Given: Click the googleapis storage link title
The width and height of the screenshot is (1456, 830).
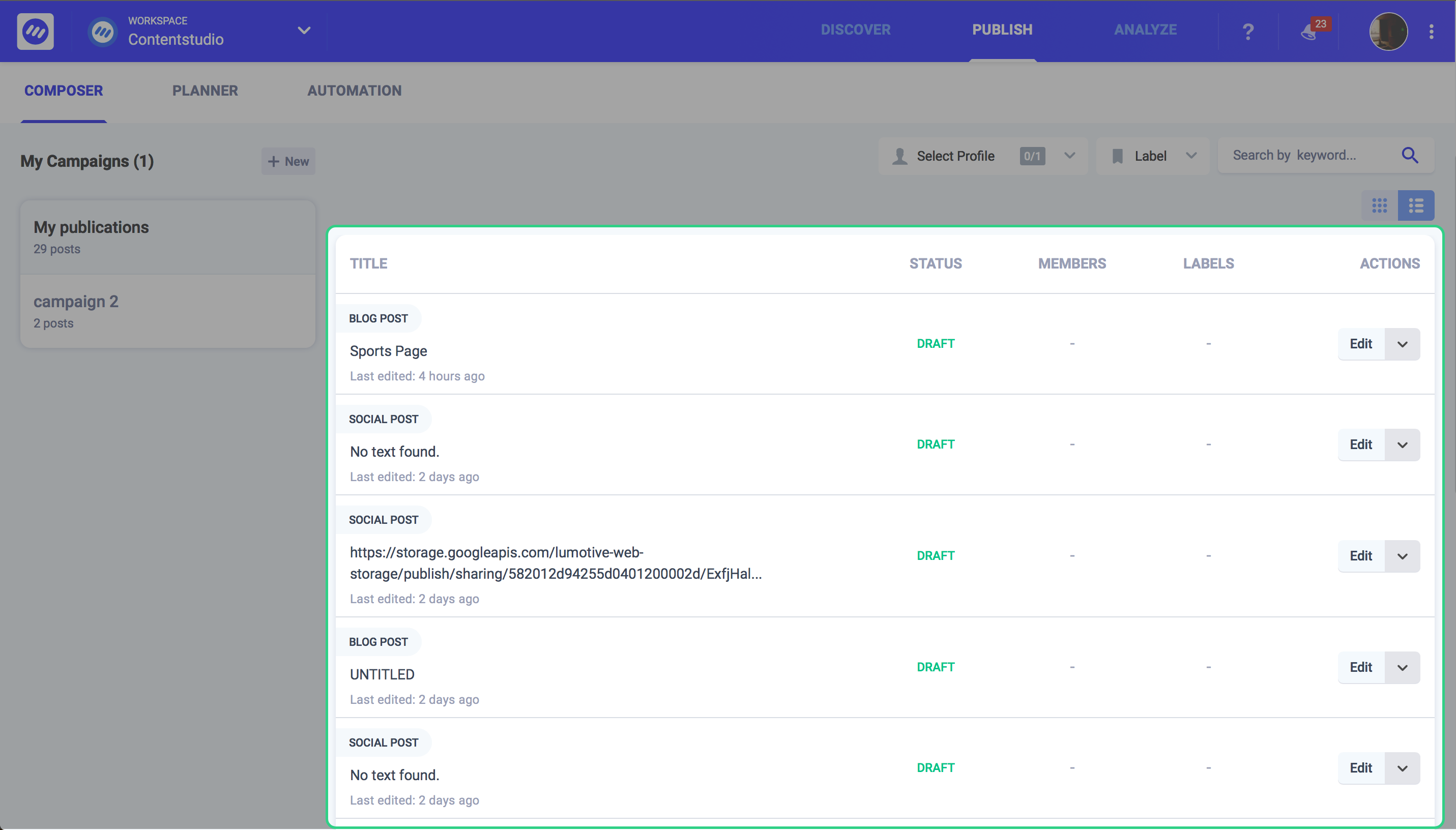Looking at the screenshot, I should [556, 563].
